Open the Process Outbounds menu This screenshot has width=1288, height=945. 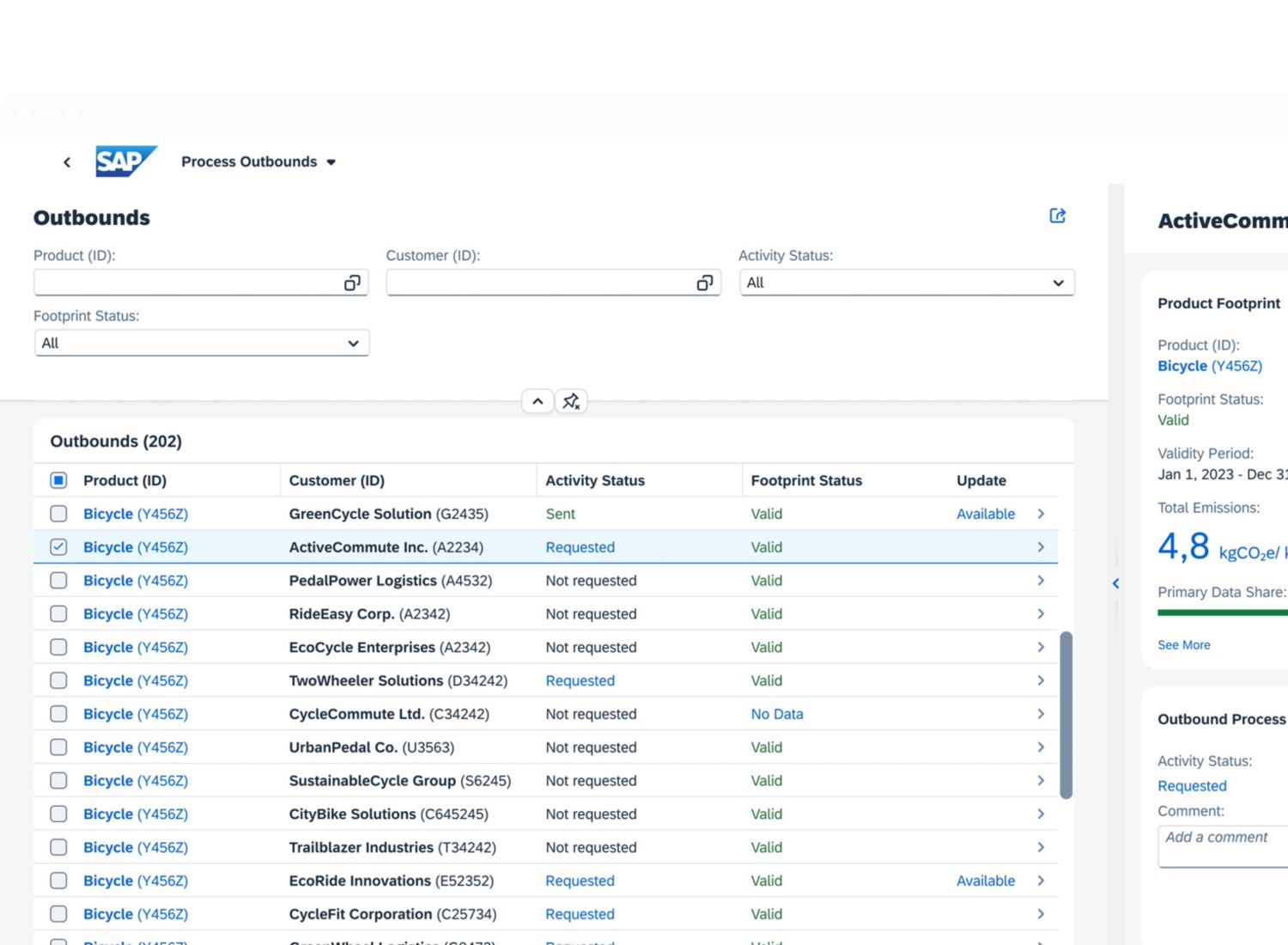[258, 162]
